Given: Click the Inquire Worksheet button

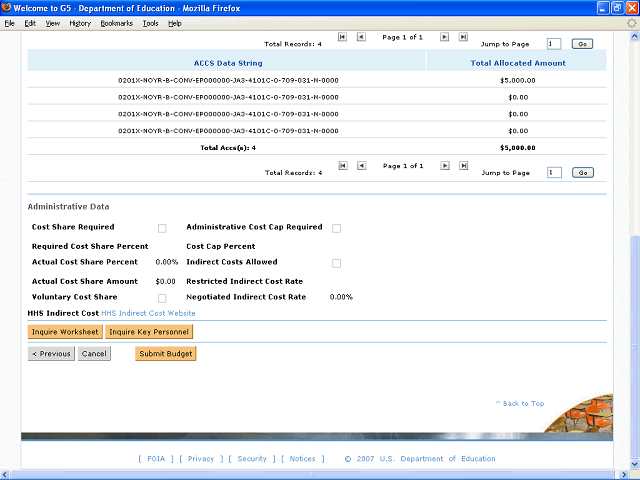Looking at the screenshot, I should pos(65,332).
